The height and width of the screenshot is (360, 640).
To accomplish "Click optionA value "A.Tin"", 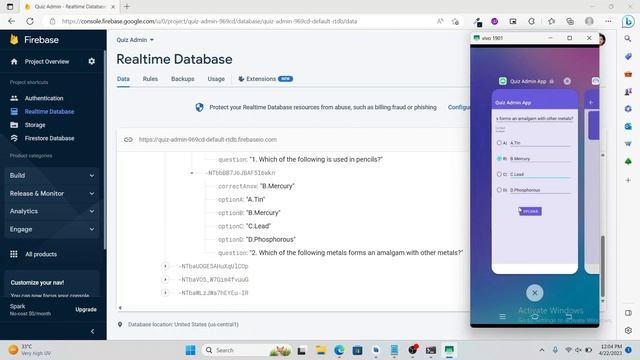I will (x=256, y=200).
